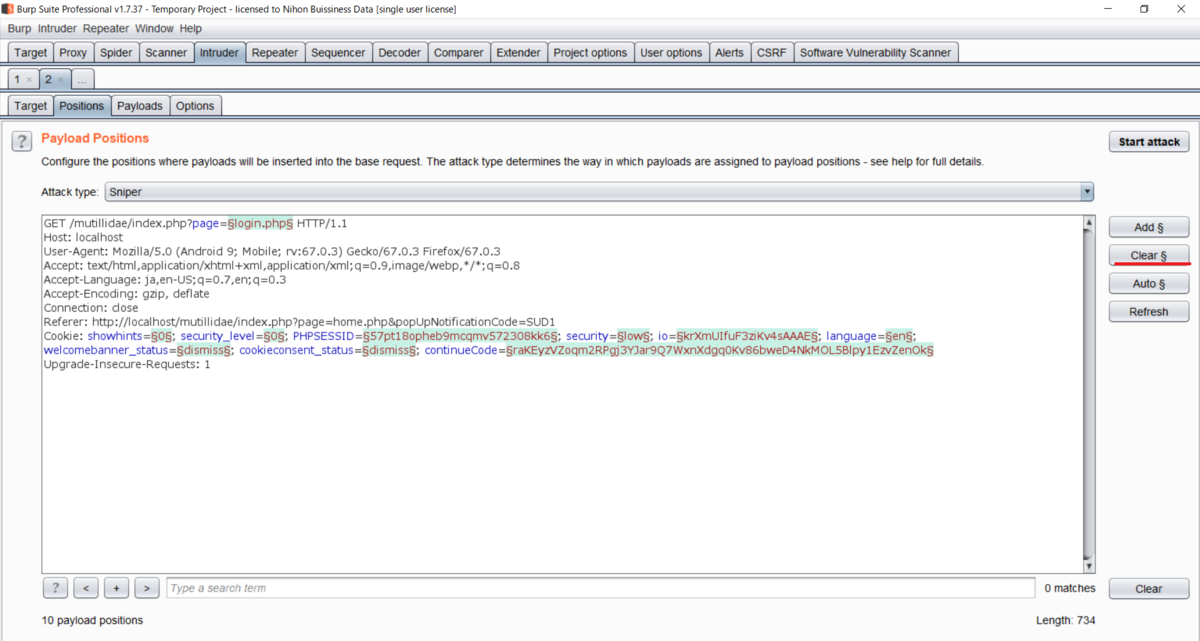Switch to the Sequencer tab
Viewport: 1200px width, 641px height.
click(338, 53)
